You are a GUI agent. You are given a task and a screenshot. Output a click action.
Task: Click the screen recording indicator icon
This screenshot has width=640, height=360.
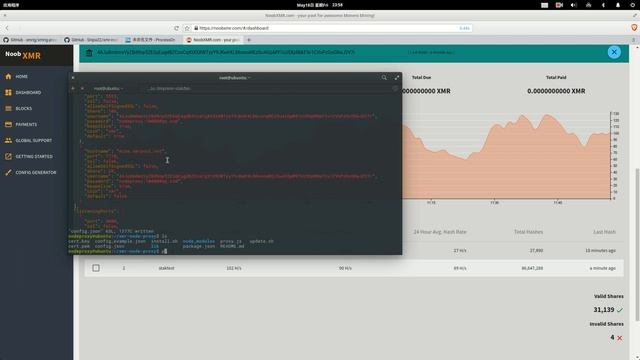[559, 5]
